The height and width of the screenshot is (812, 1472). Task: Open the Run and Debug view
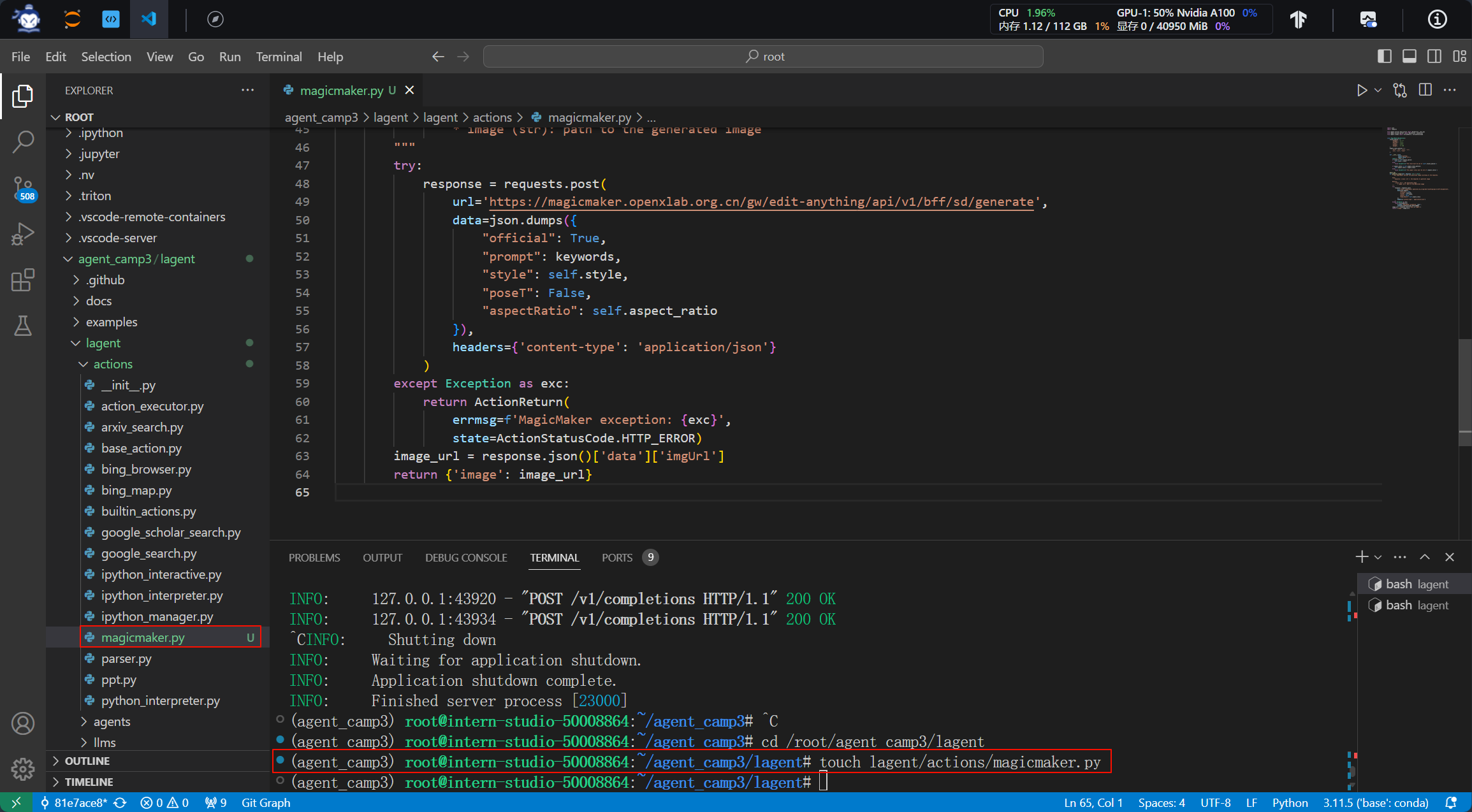(x=23, y=234)
